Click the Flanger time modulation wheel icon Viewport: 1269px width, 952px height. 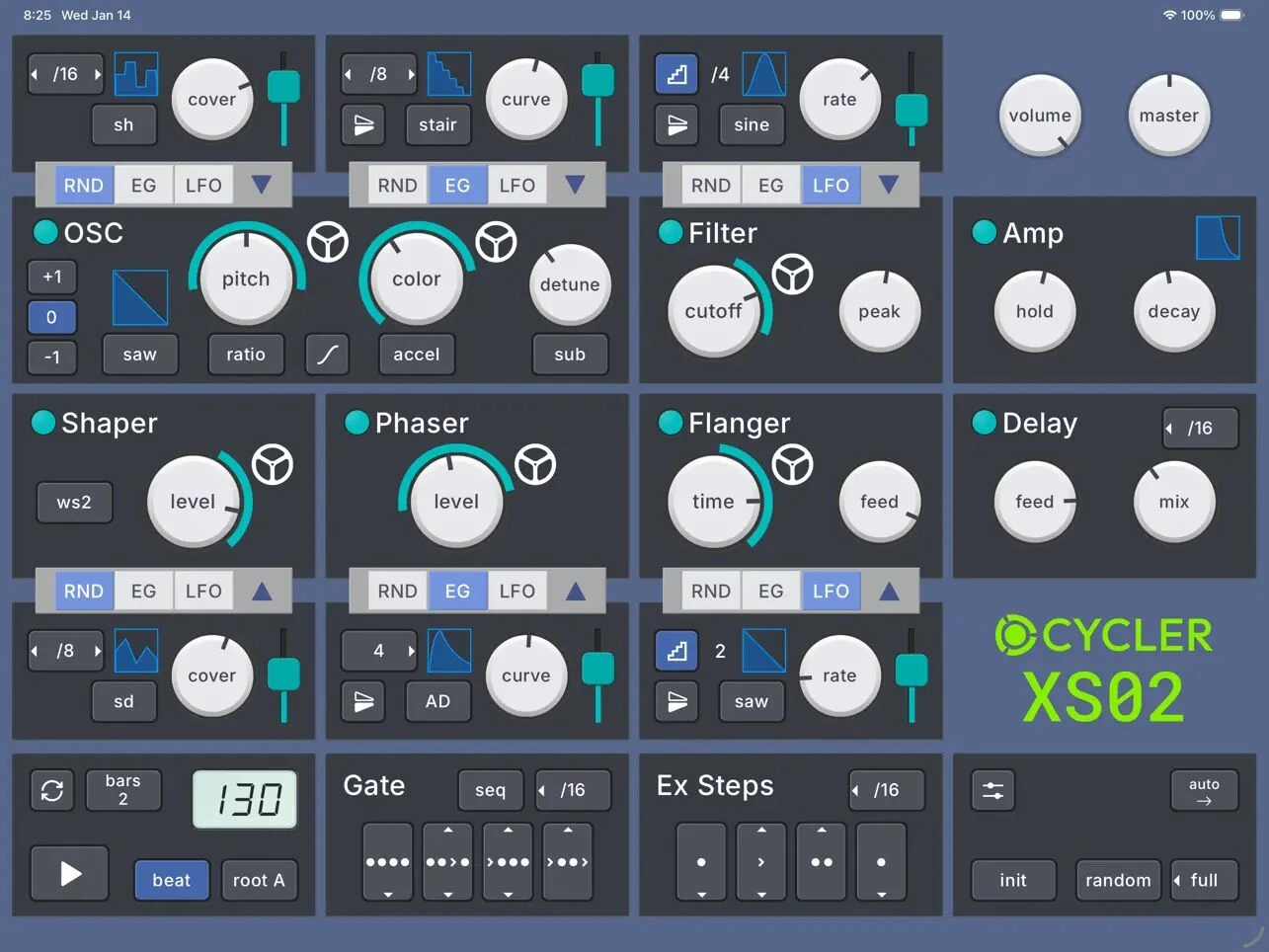pyautogui.click(x=792, y=464)
